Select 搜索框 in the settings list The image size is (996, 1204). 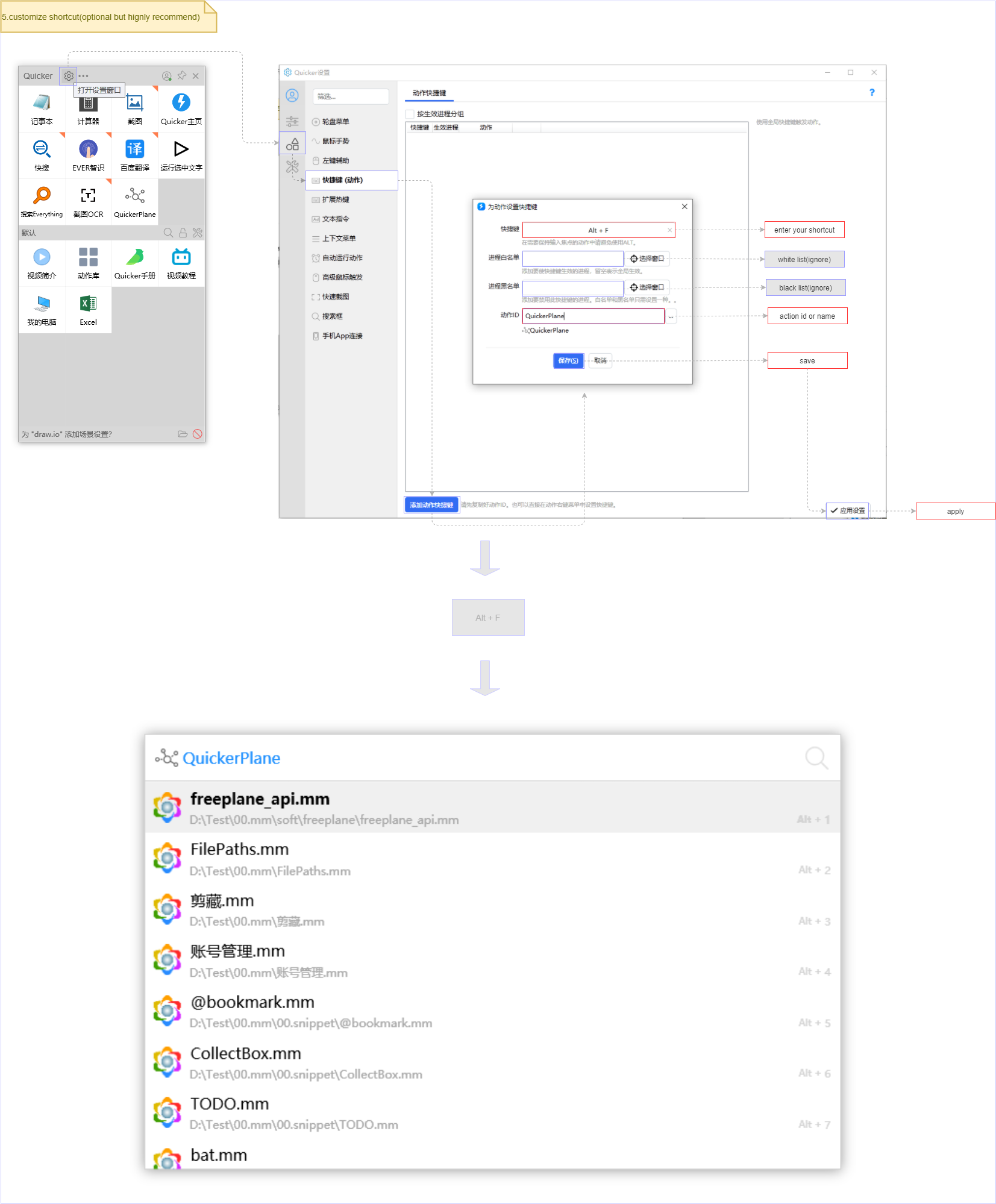[x=352, y=316]
